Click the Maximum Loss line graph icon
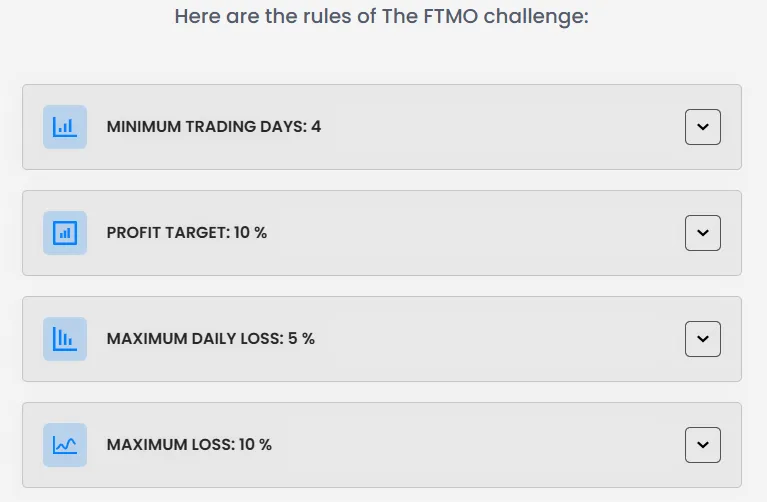This screenshot has height=502, width=767. 65,445
